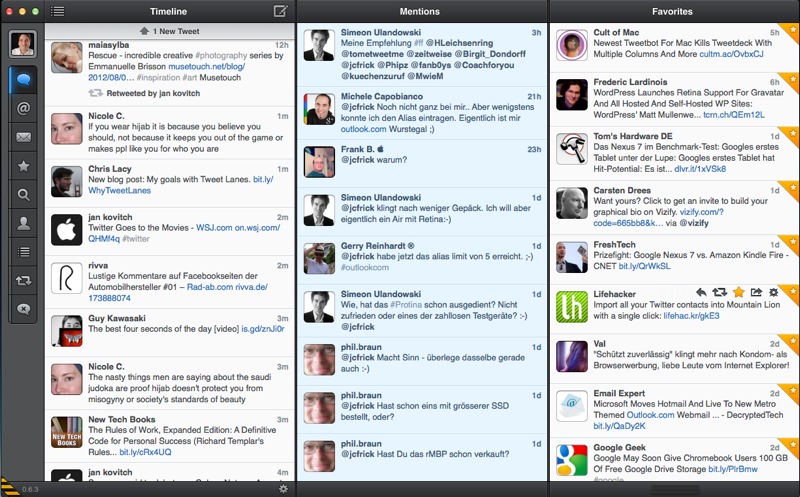
Task: Click the account avatar in the sidebar
Action: click(23, 44)
